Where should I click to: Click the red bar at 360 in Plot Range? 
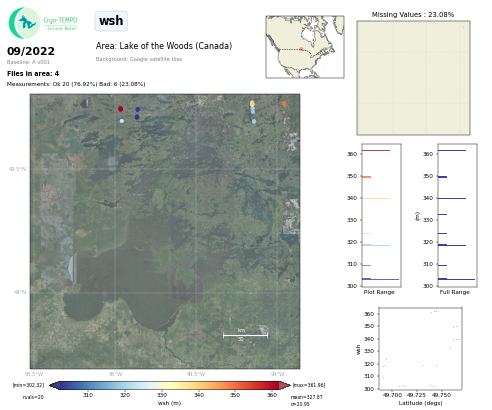pos(376,151)
